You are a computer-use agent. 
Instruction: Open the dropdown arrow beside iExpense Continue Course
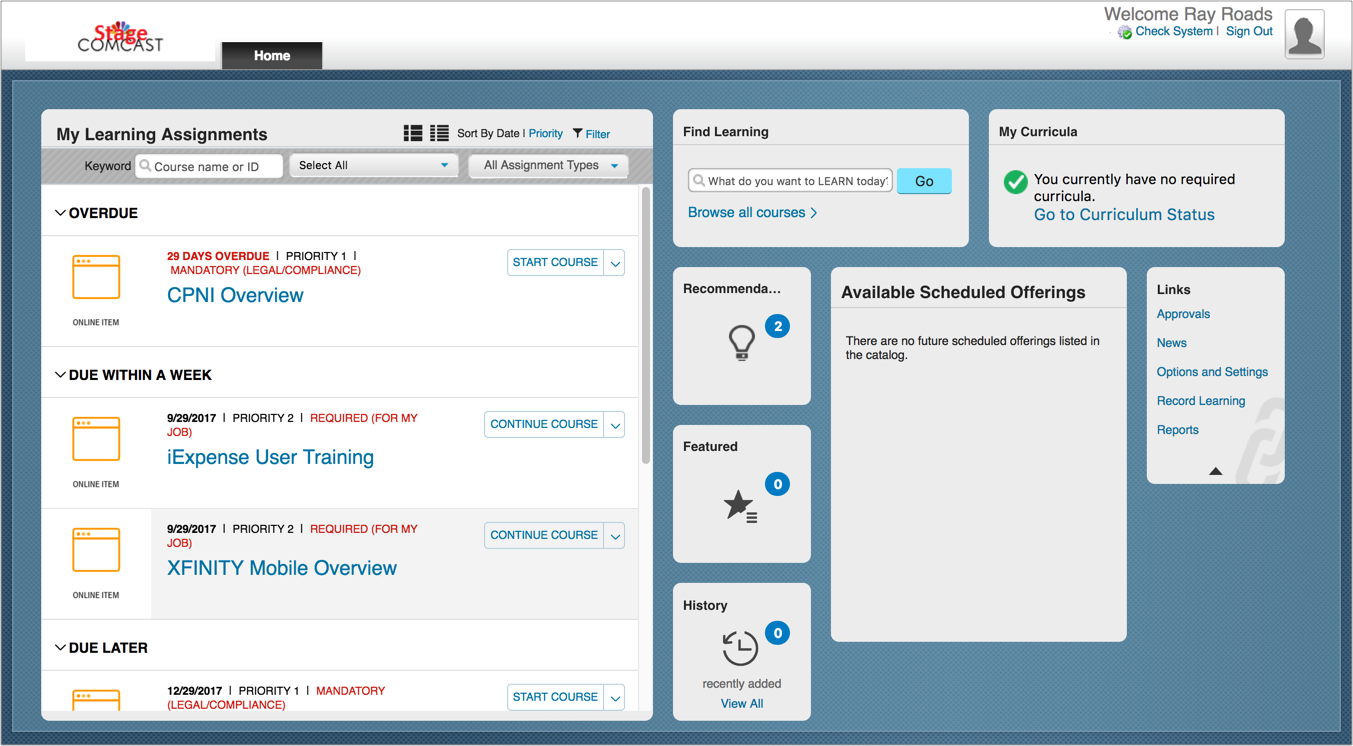[x=615, y=425]
